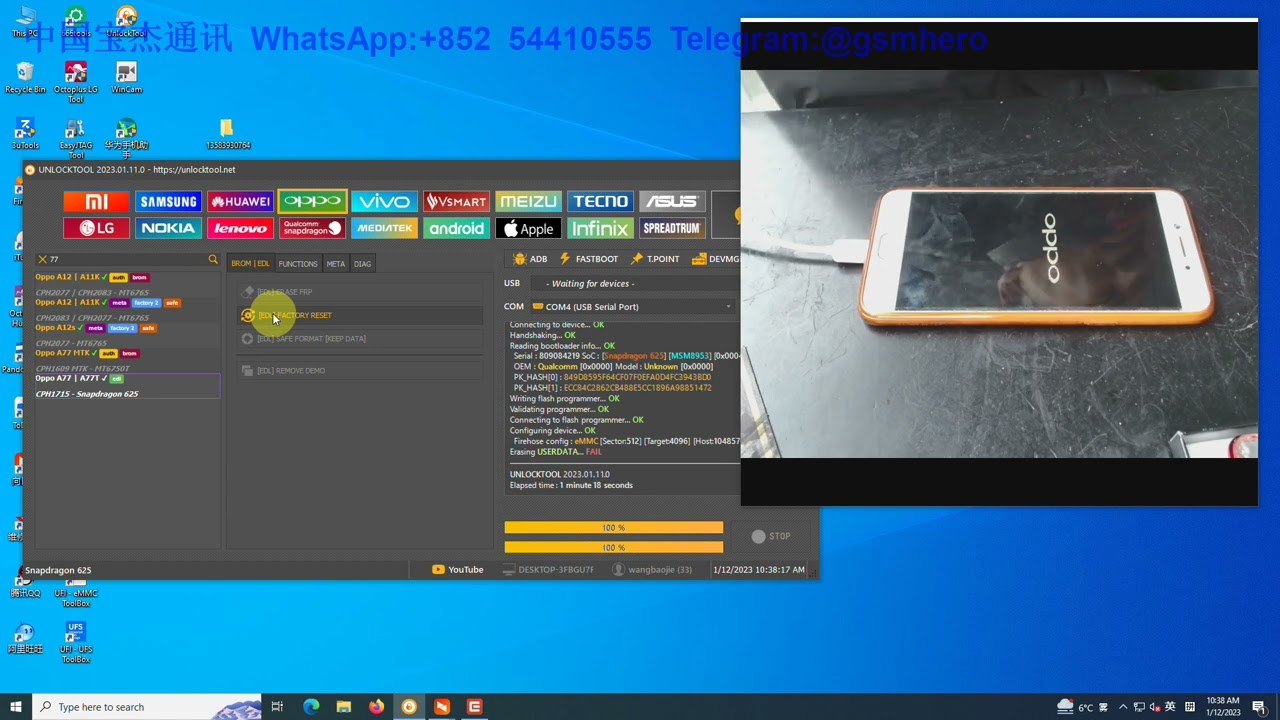Image resolution: width=1280 pixels, height=720 pixels.
Task: Click the [EDL] ERASE FRP button
Action: [x=360, y=292]
